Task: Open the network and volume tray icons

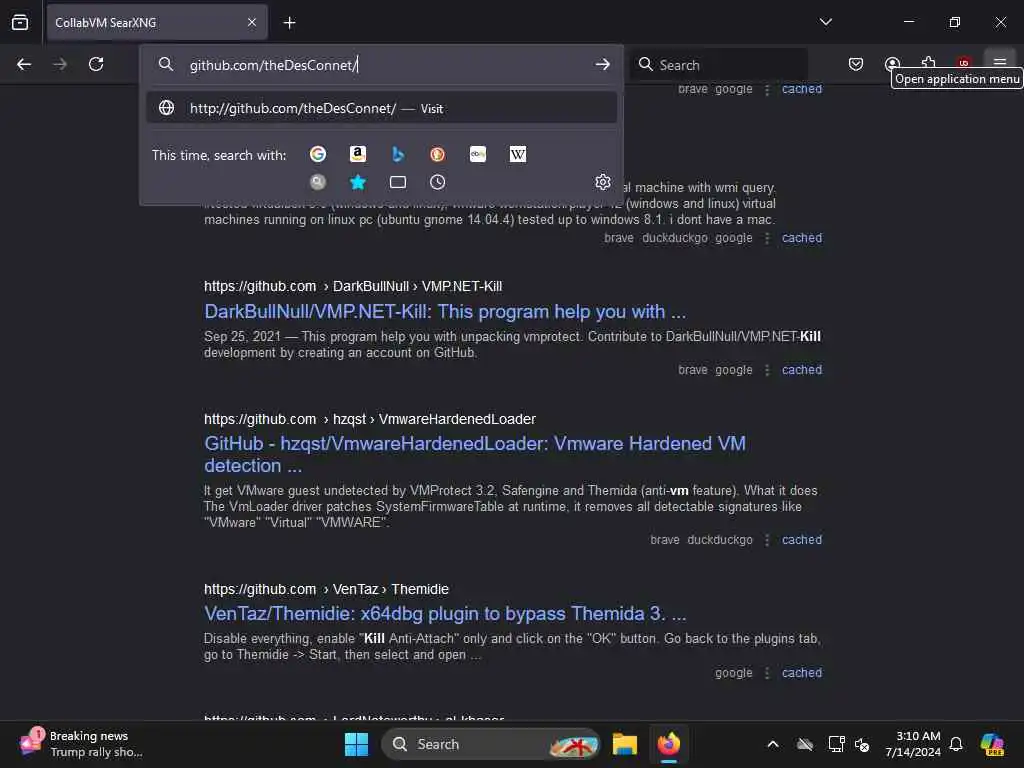Action: (849, 744)
